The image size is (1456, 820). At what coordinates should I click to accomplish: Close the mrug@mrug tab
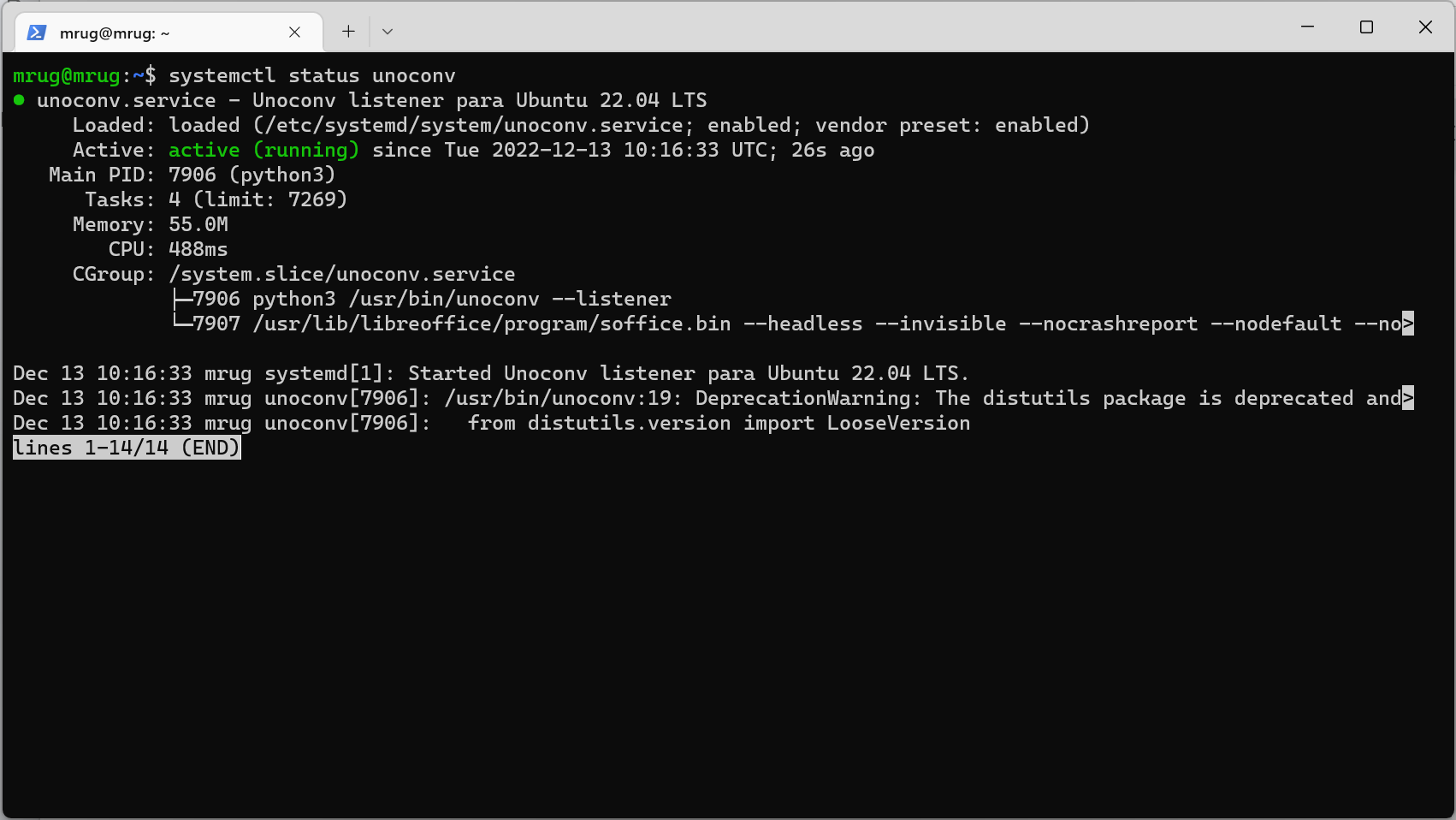coord(294,32)
